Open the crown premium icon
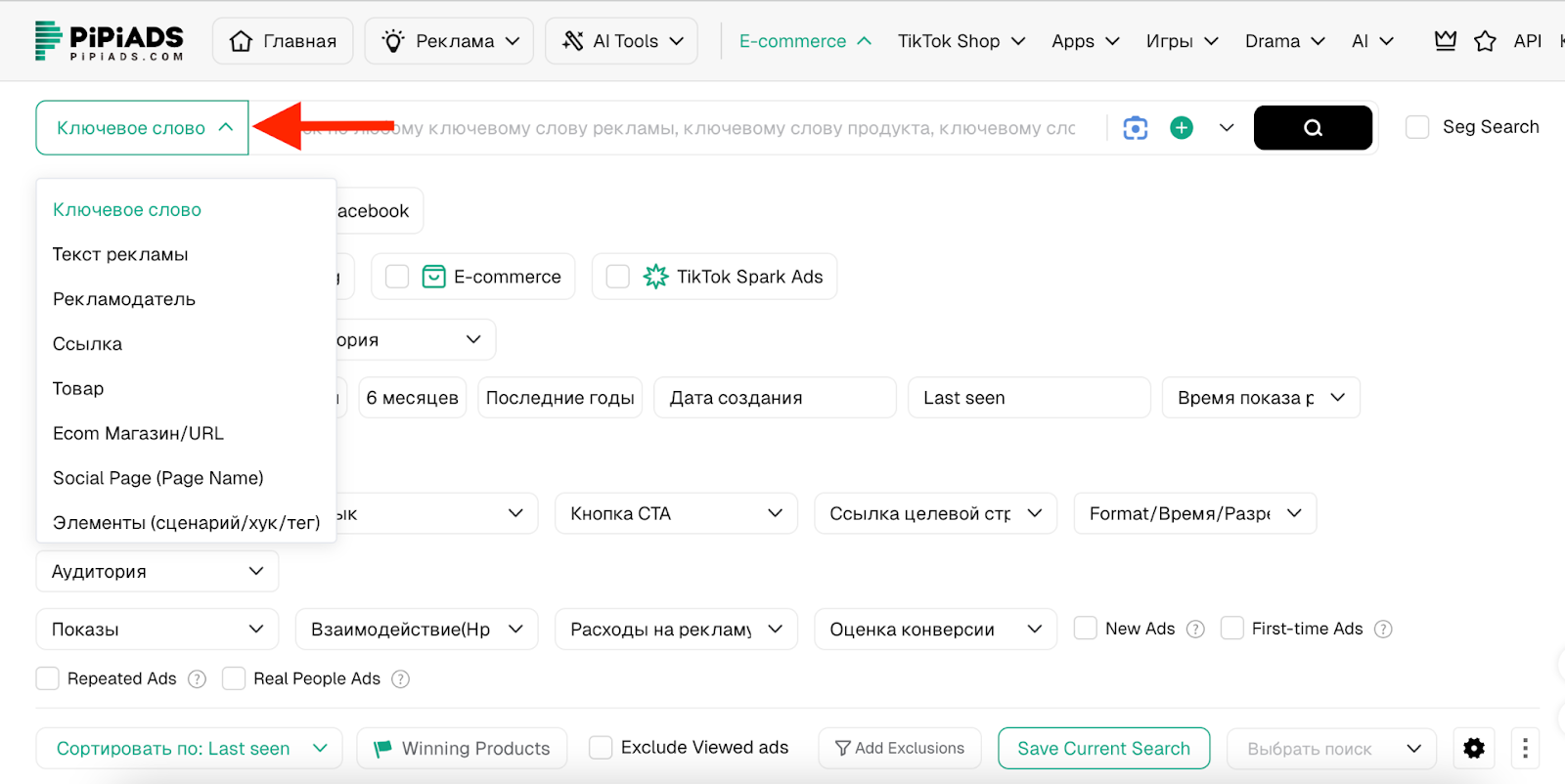The image size is (1565, 784). (x=1445, y=41)
